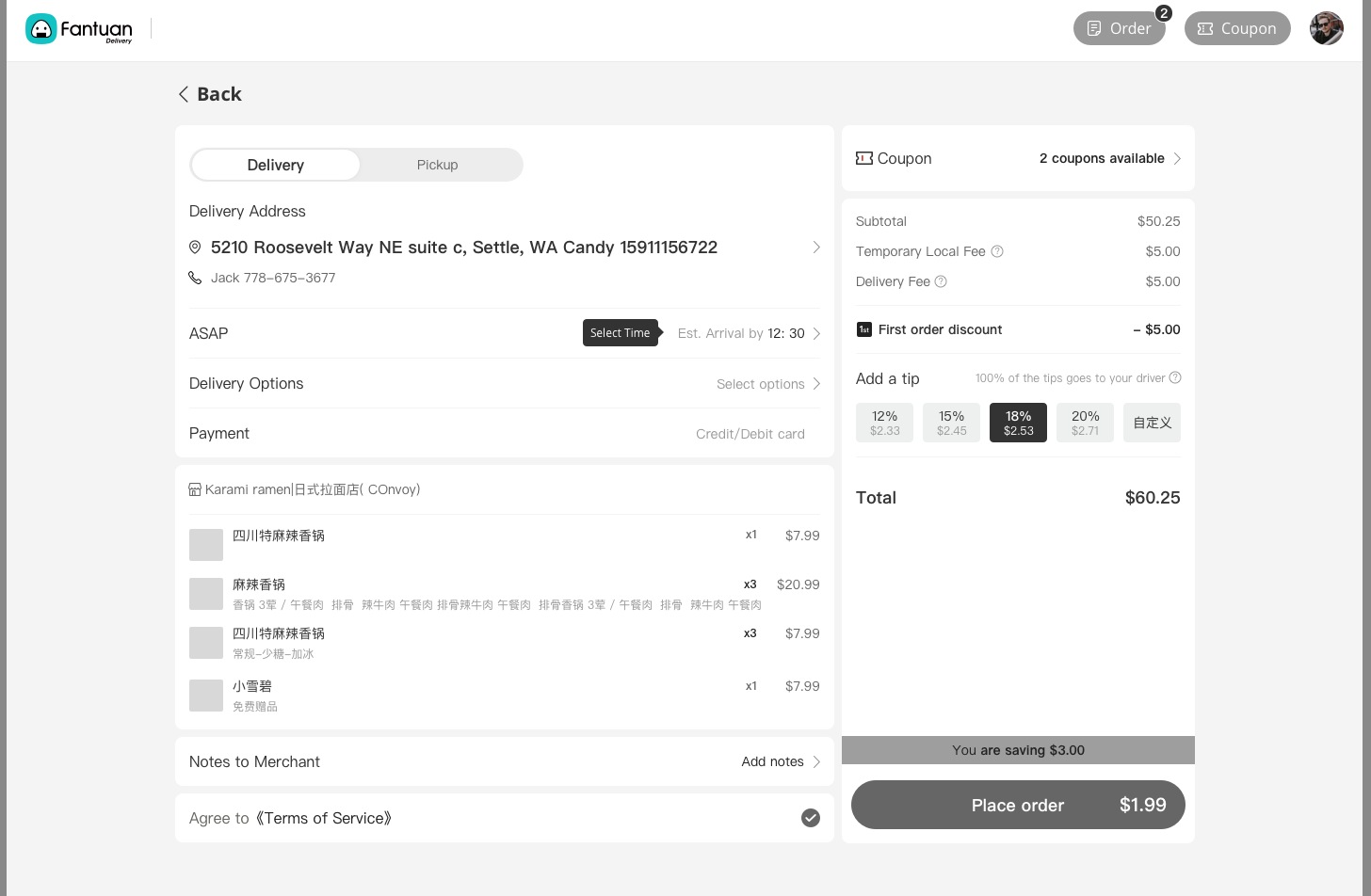Click the store icon beside Karami ramen
Screen dimensions: 1371x896
point(195,489)
